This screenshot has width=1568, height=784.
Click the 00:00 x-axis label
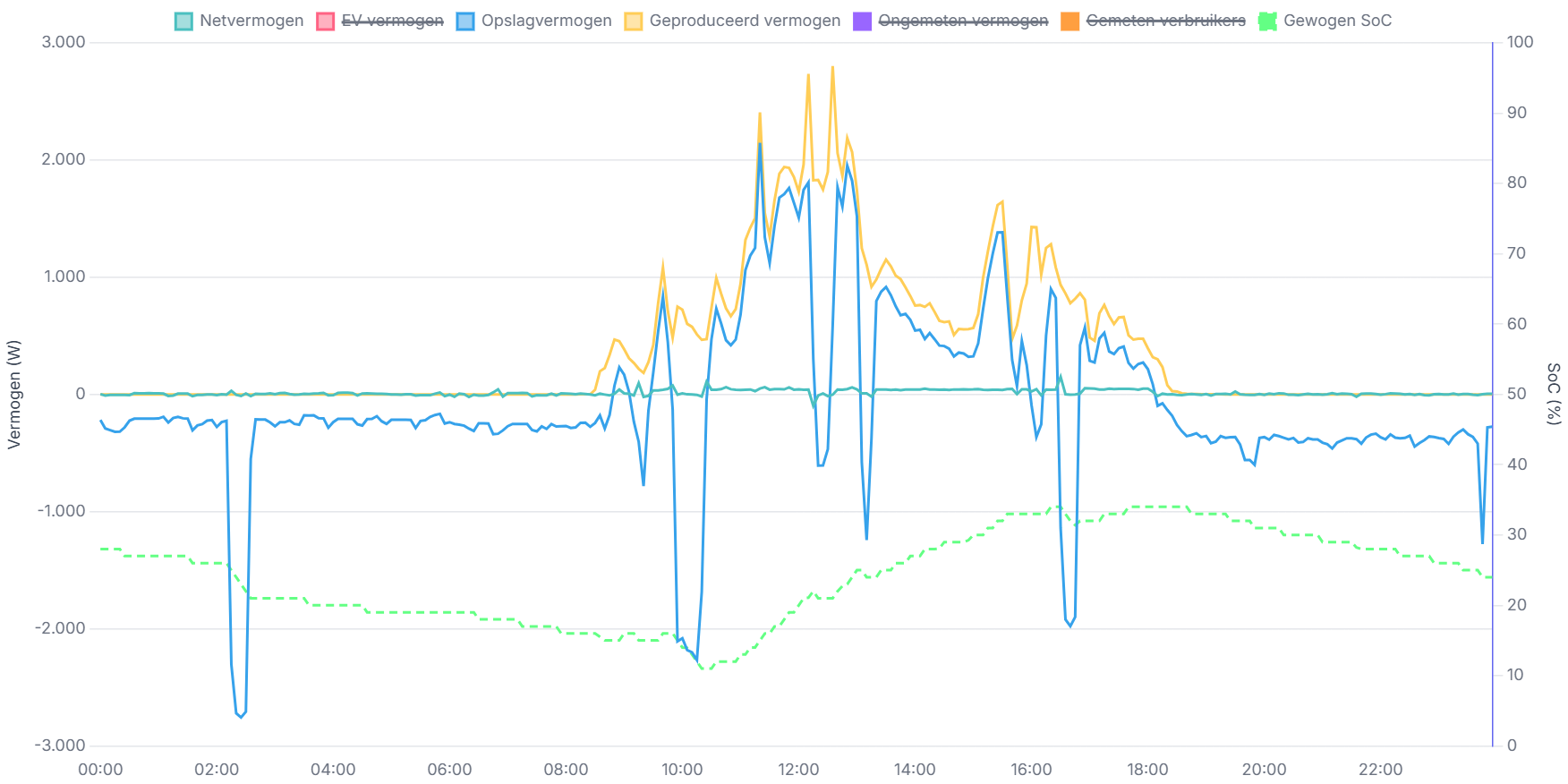(100, 770)
